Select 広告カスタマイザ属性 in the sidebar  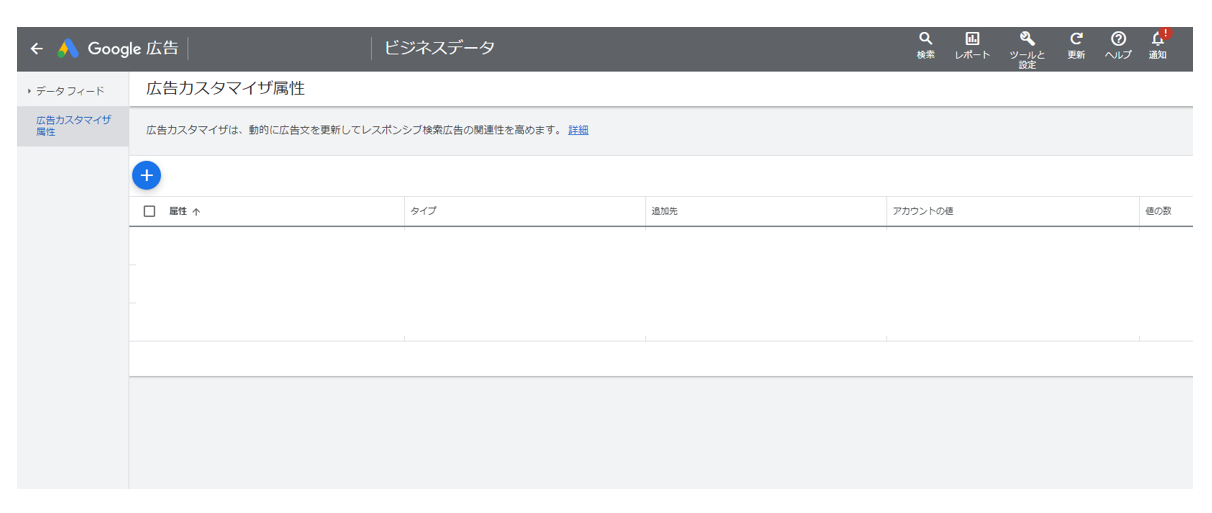(x=73, y=126)
